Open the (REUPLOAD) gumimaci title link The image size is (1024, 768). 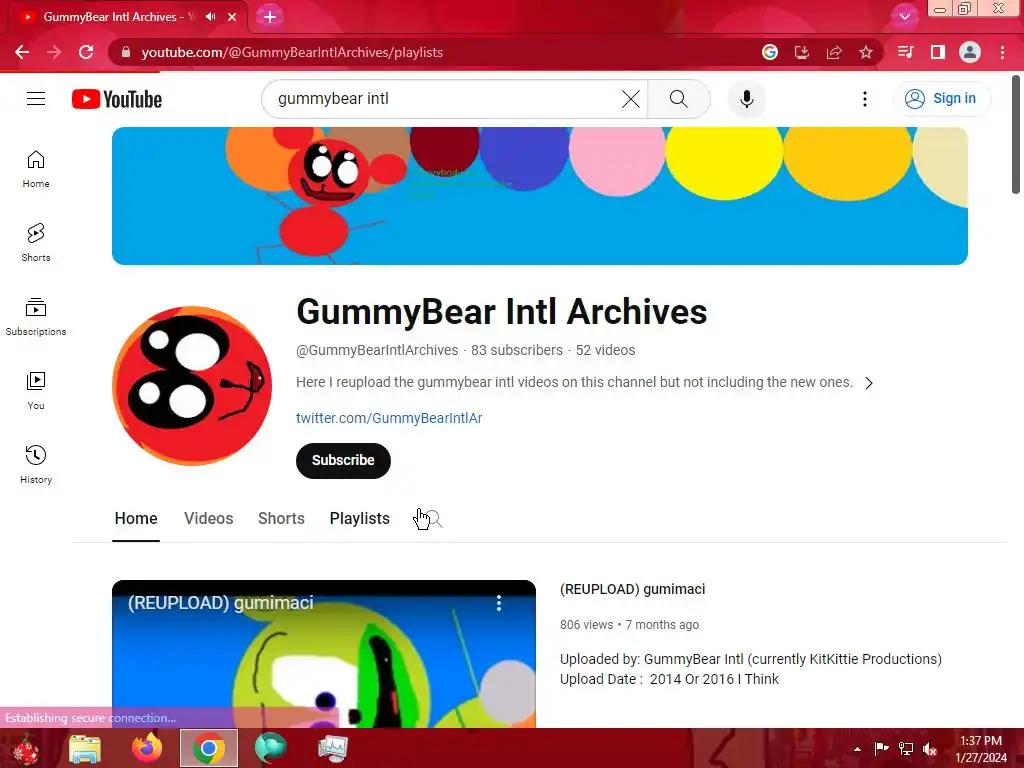point(632,589)
